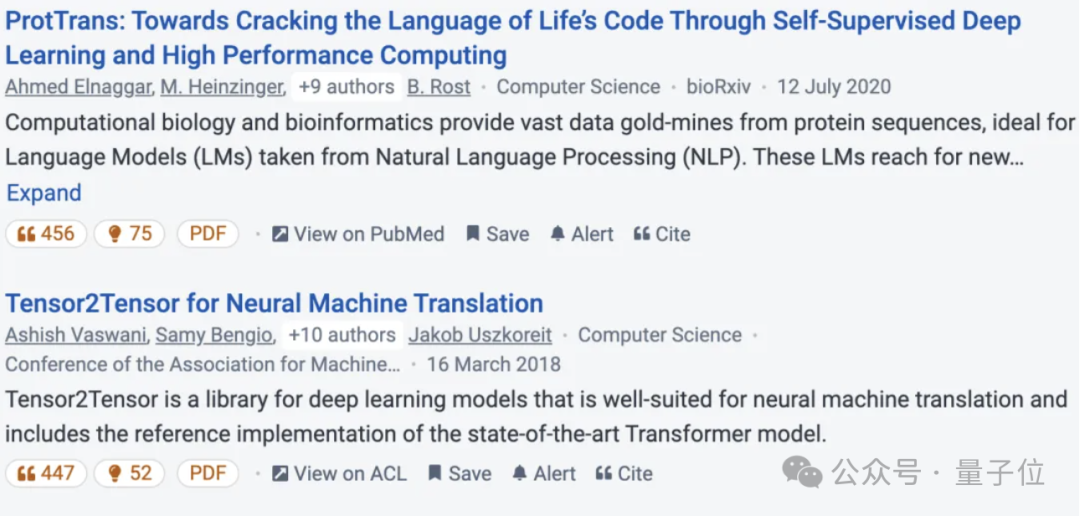Show the +9 authors for ProtTrans

[x=346, y=87]
